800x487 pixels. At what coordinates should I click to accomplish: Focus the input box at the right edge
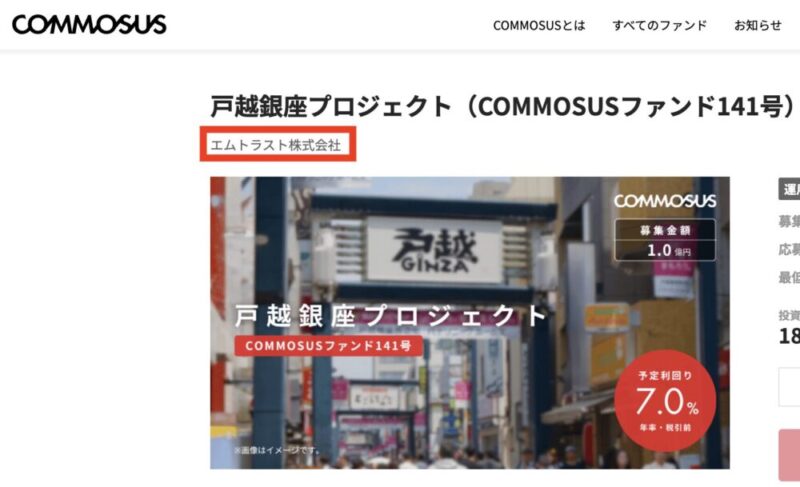[x=789, y=387]
